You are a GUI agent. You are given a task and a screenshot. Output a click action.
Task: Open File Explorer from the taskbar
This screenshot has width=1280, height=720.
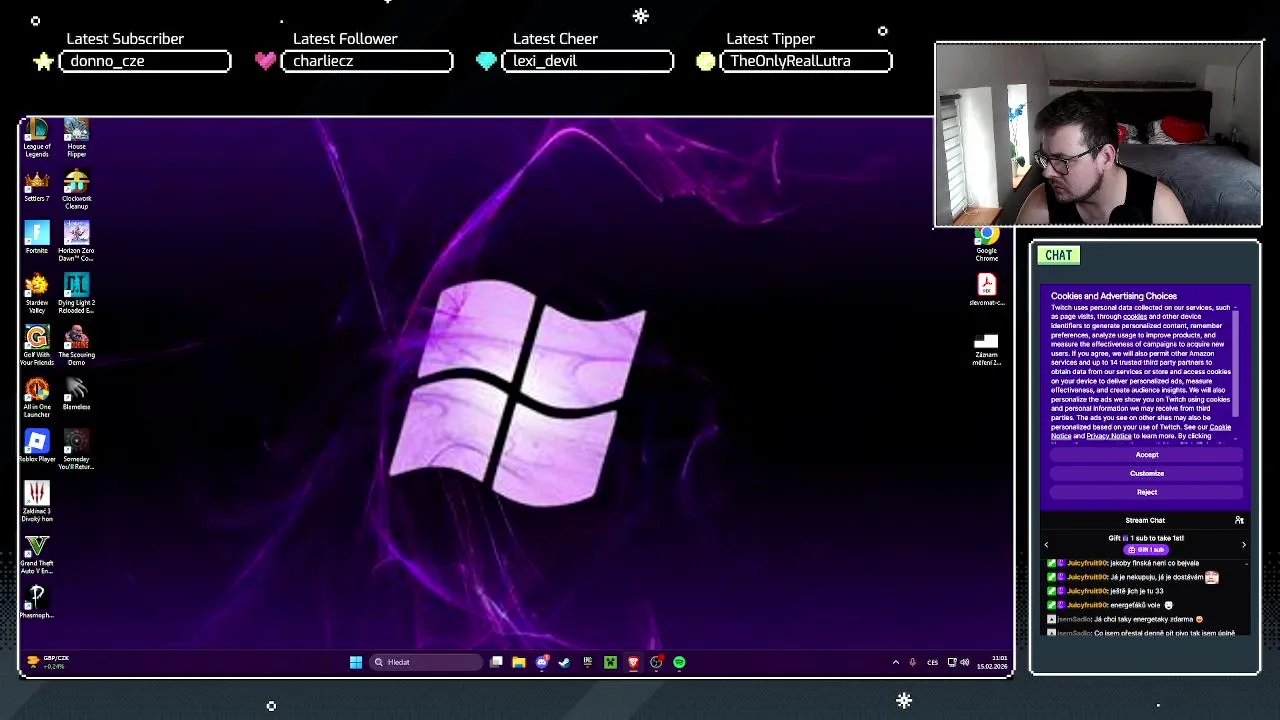pos(519,662)
